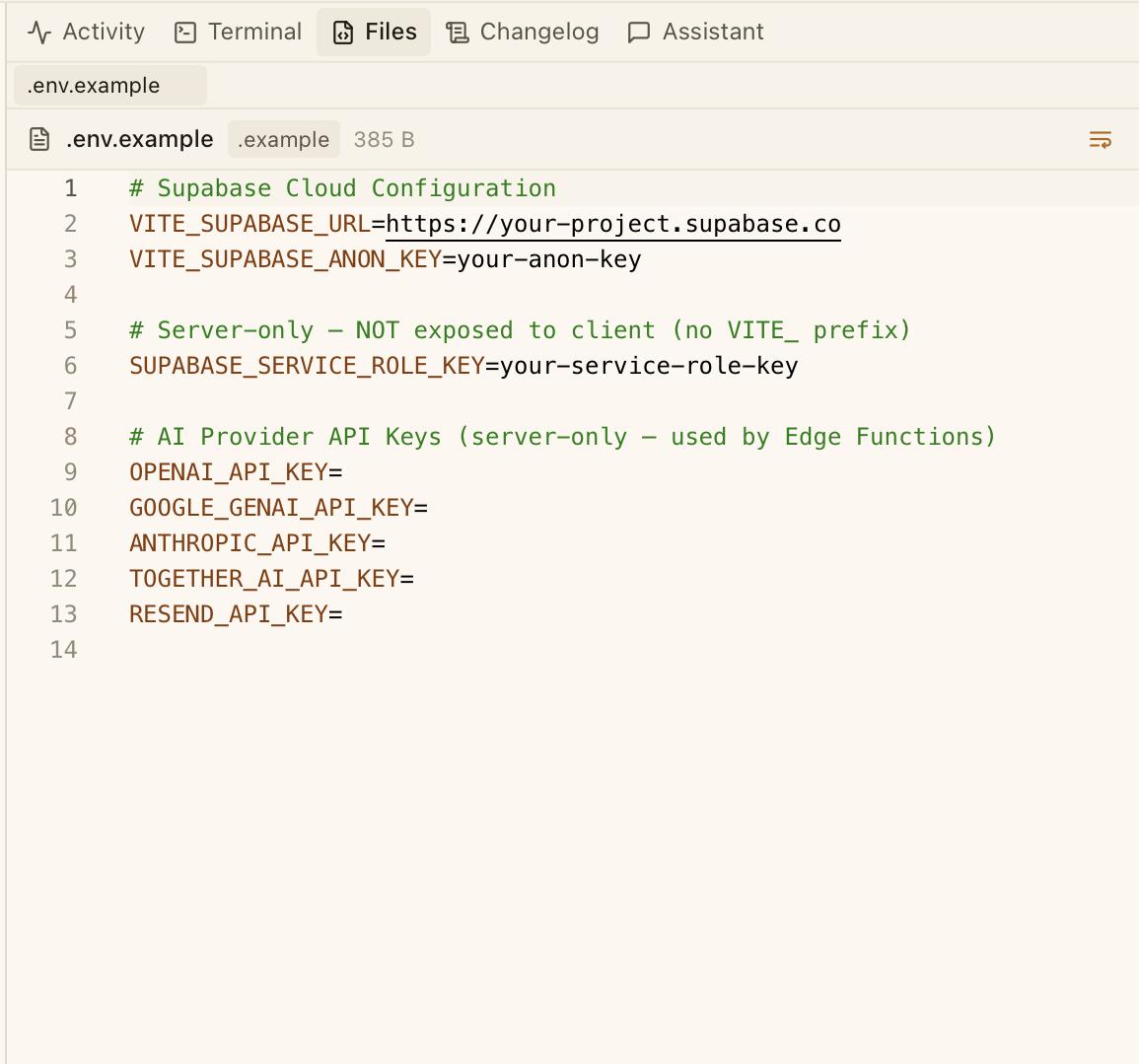This screenshot has height=1064, width=1139.
Task: Click VITE_SUPABASE_URL variable name
Action: coord(249,225)
